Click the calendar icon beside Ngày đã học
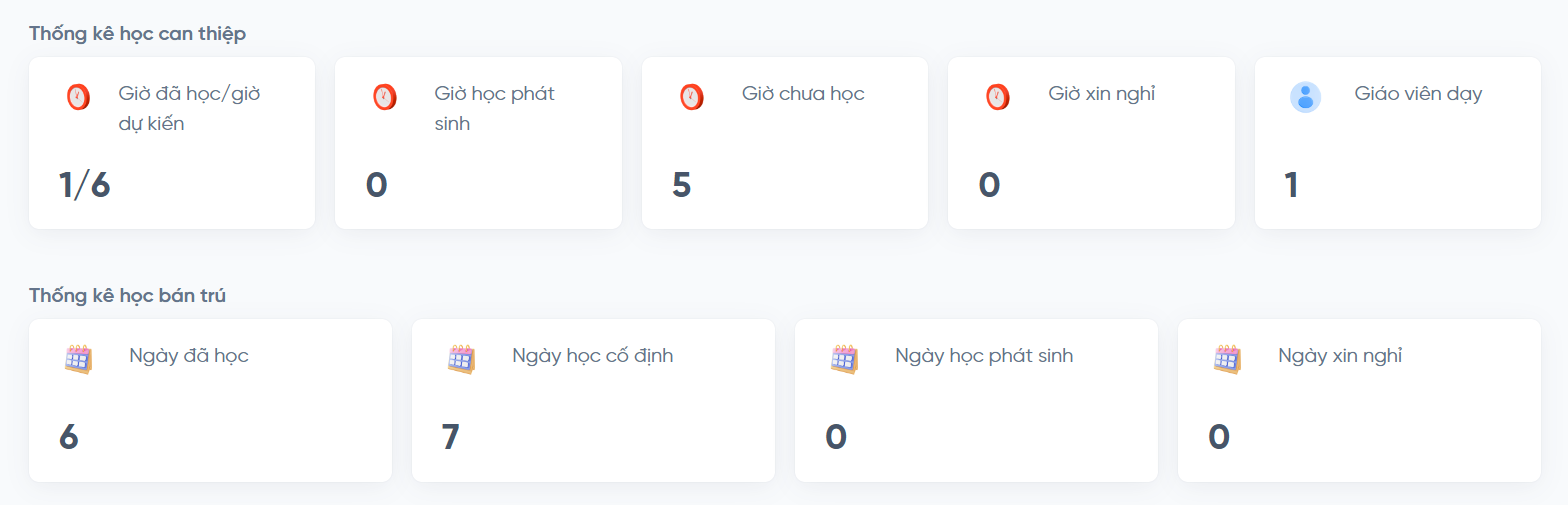The image size is (1568, 505). [x=79, y=359]
